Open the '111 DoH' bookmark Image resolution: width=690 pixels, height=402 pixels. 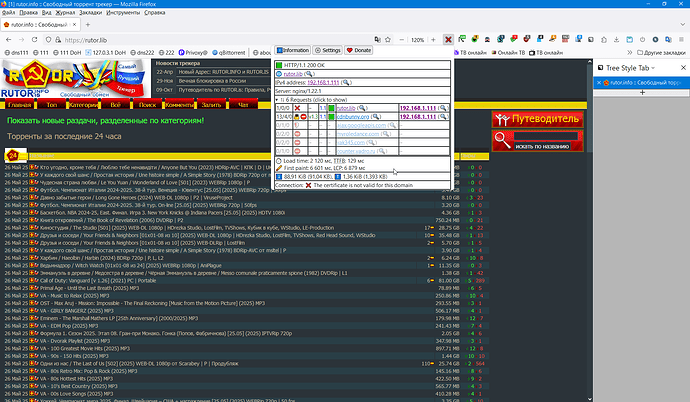pos(67,52)
